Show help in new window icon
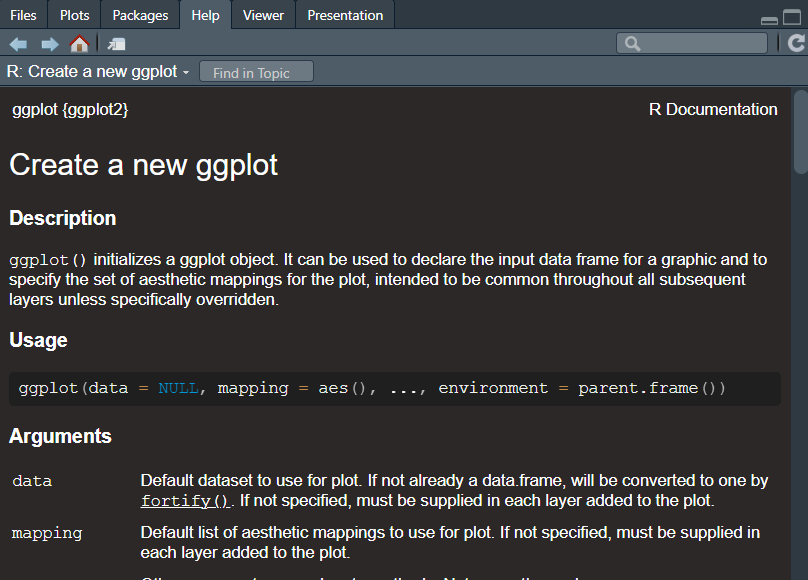Viewport: 808px width, 580px height. tap(116, 44)
